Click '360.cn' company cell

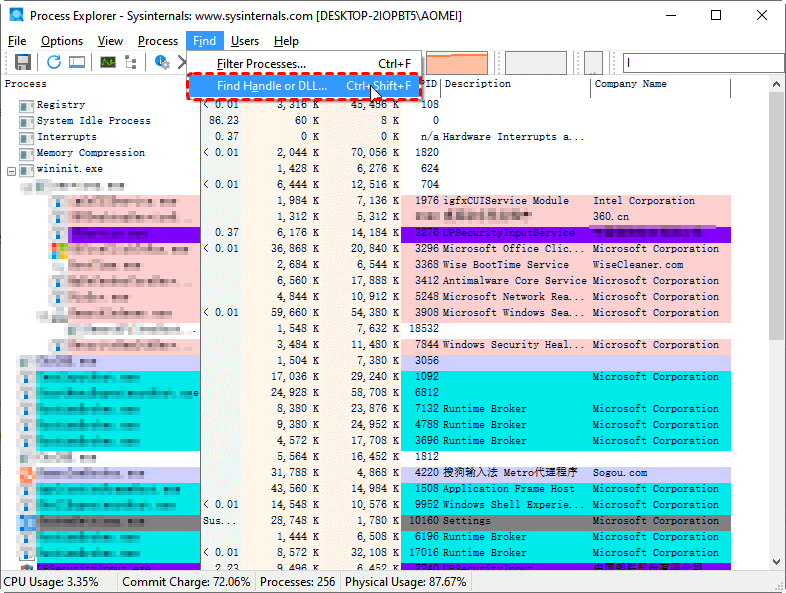coord(611,217)
